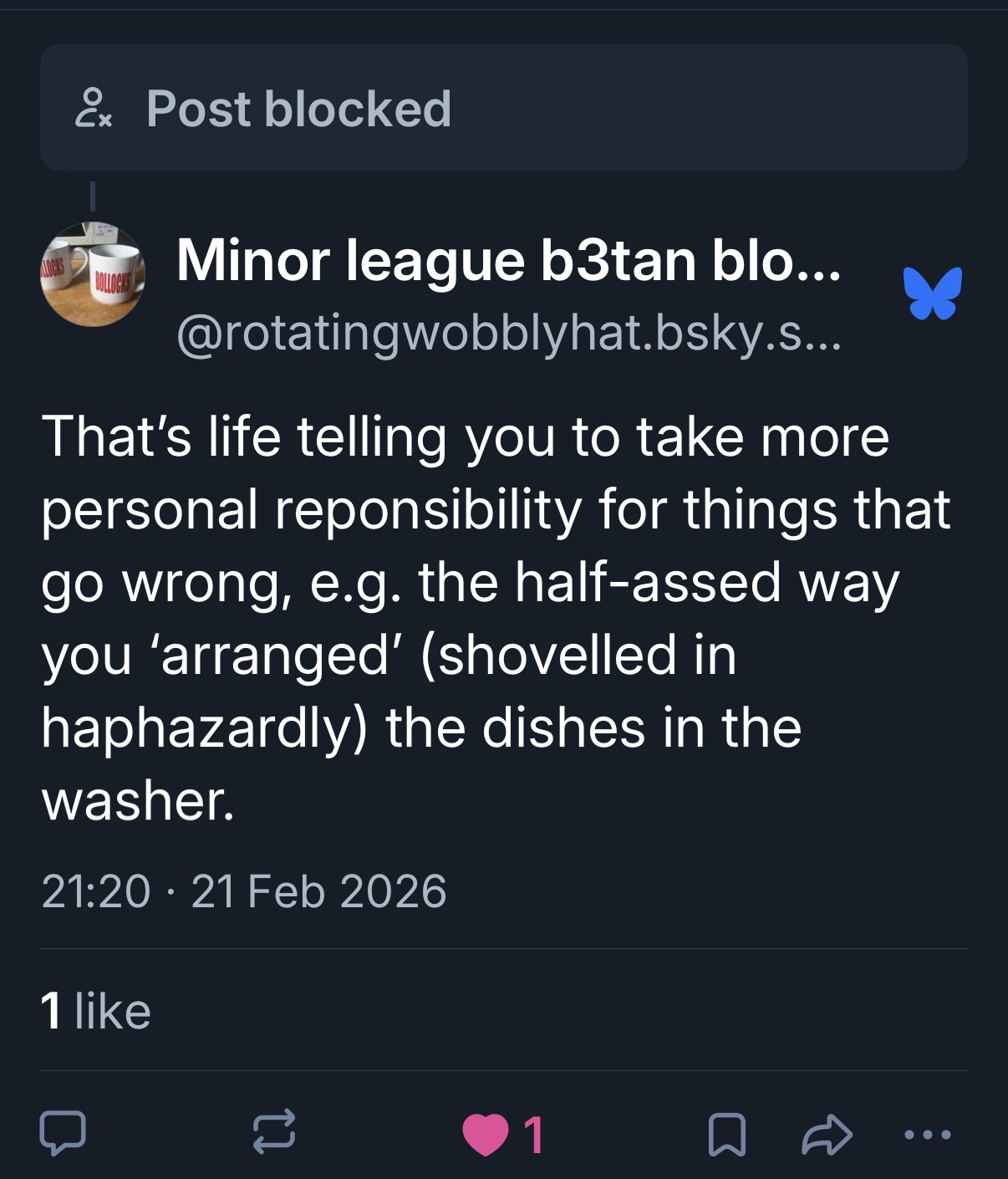Screen dimensions: 1008x1179
Task: Share the post with the arrow icon
Action: [x=827, y=1134]
